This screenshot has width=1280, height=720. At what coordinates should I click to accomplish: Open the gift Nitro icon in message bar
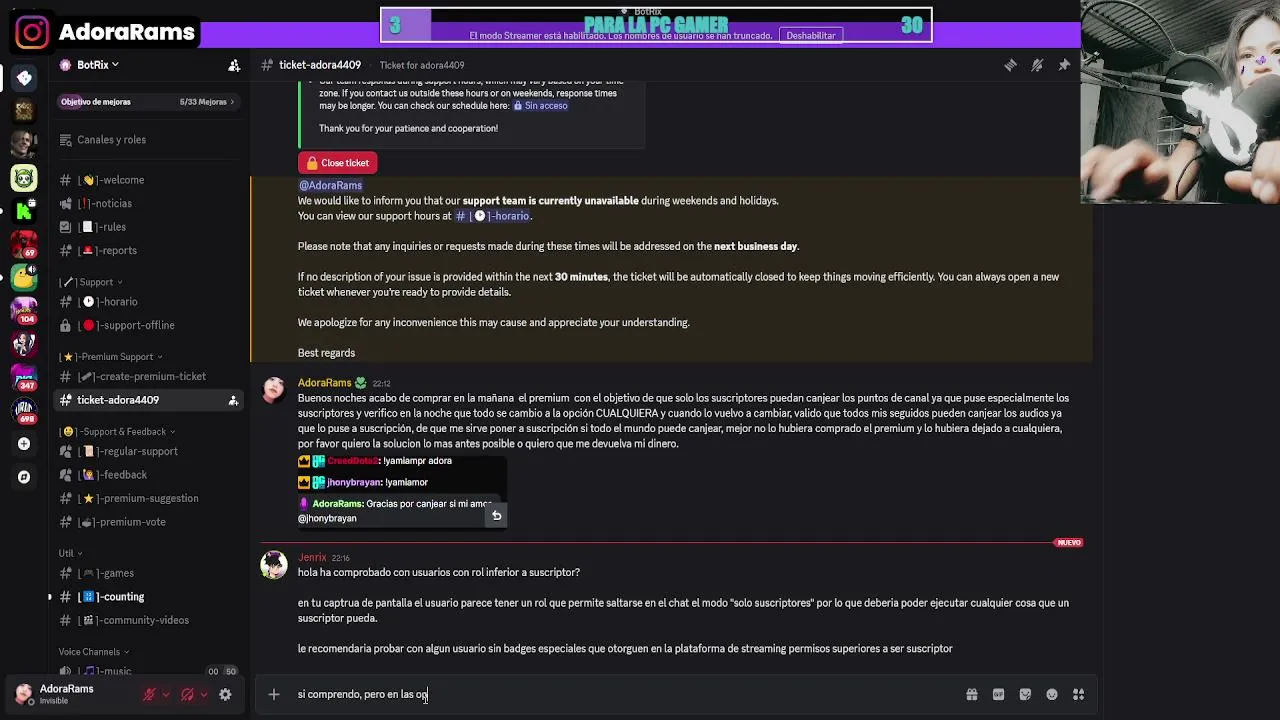pos(971,694)
